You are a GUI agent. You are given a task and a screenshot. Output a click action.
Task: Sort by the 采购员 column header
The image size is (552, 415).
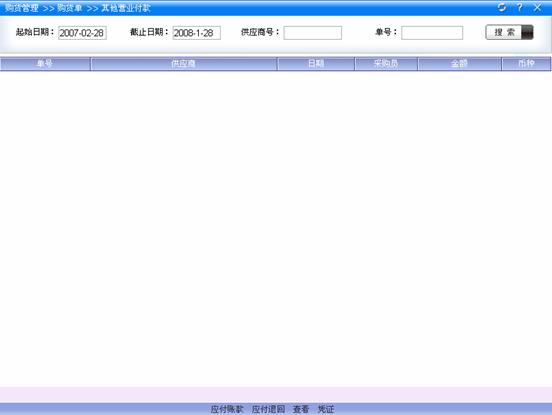pyautogui.click(x=386, y=64)
